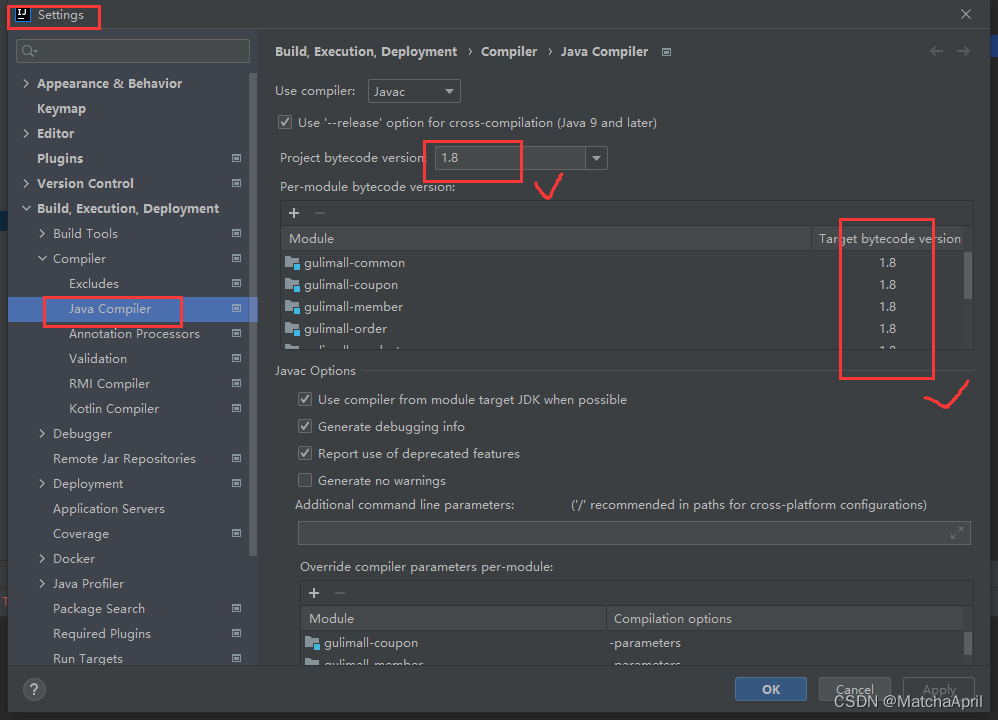Expand Appearance & Behavior section
This screenshot has height=720, width=998.
pyautogui.click(x=26, y=83)
